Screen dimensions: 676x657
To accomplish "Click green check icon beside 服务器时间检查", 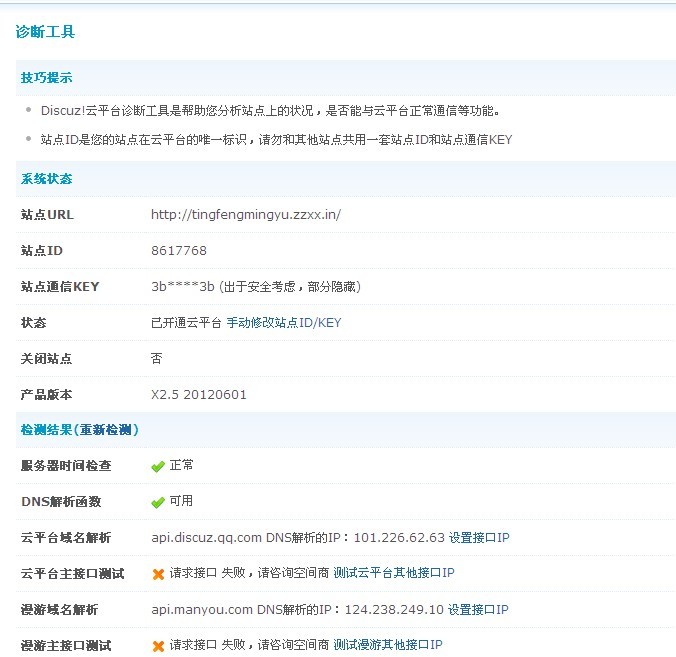I will click(157, 466).
